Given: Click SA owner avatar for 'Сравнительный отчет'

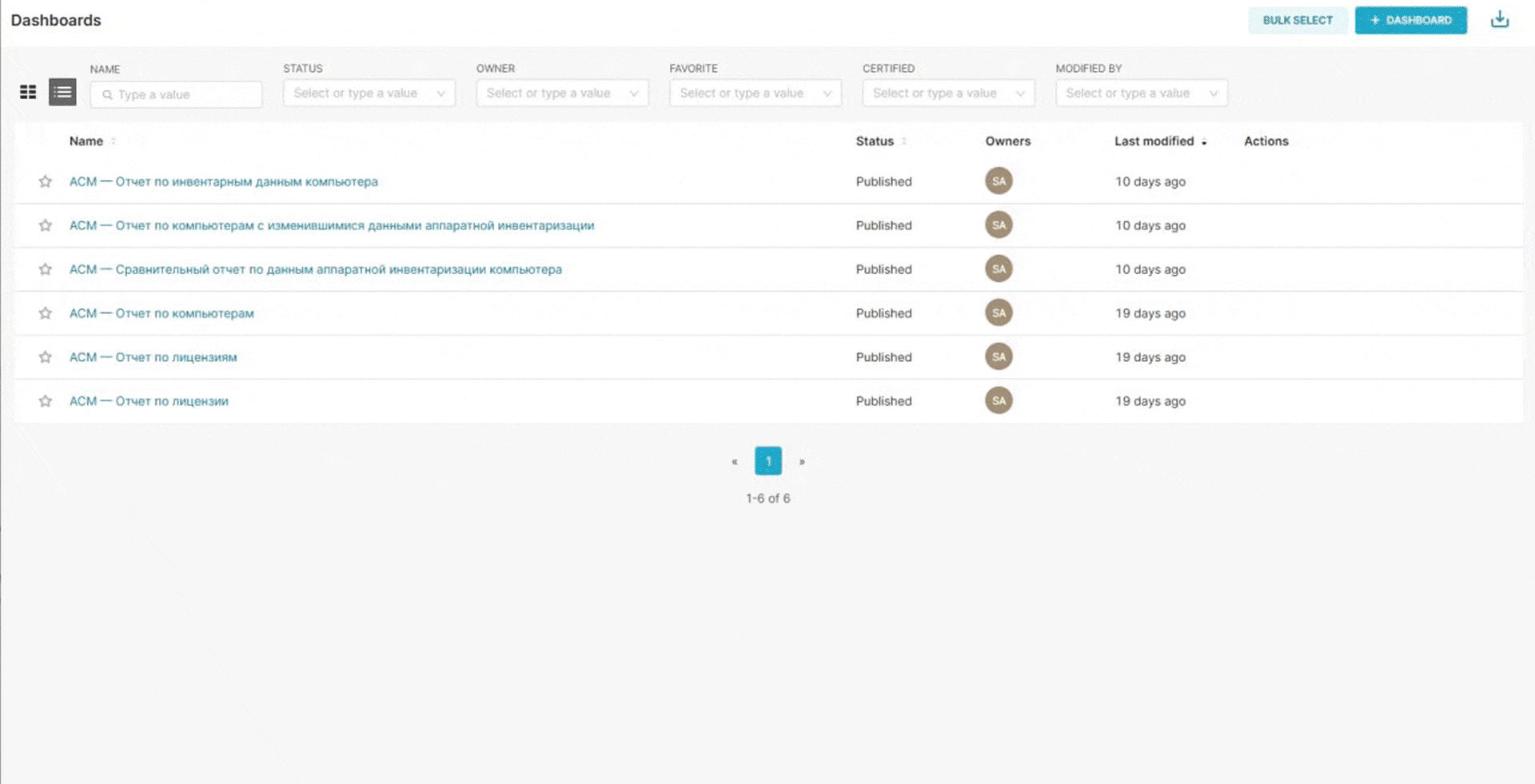Looking at the screenshot, I should (x=999, y=269).
